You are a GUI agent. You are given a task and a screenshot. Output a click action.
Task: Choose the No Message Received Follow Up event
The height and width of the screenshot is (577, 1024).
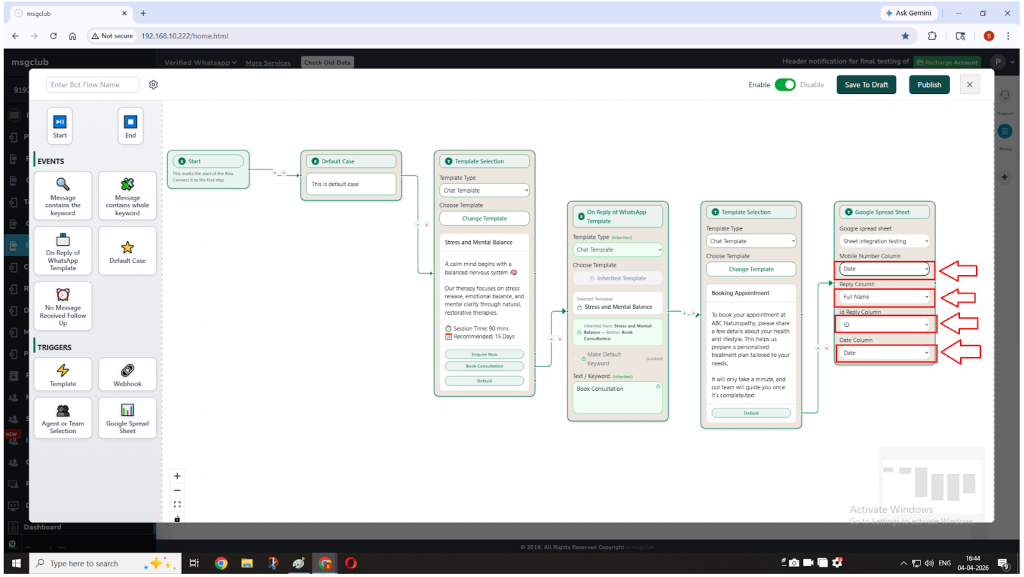point(62,306)
